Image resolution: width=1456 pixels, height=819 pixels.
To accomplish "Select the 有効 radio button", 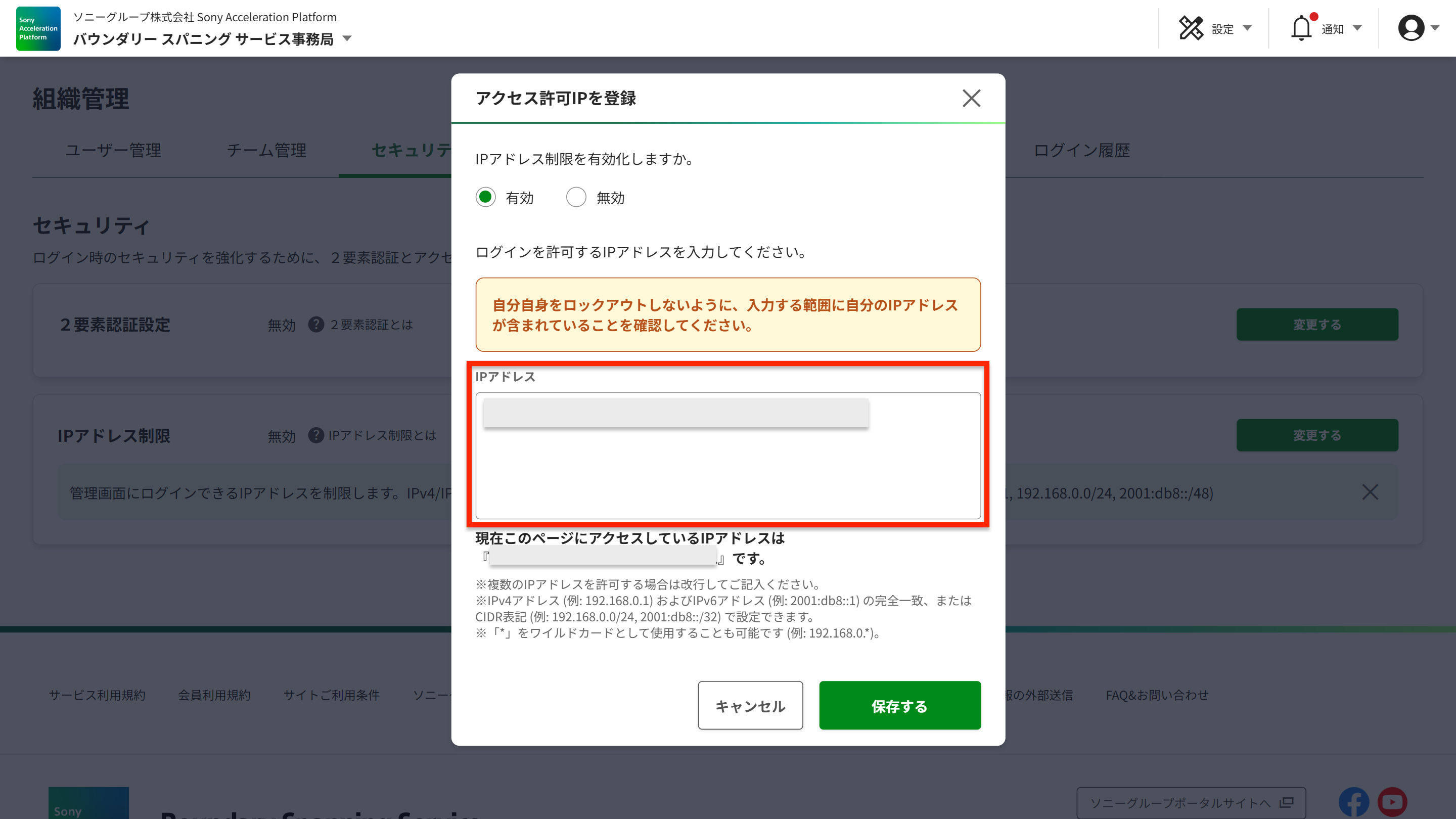I will 485,197.
